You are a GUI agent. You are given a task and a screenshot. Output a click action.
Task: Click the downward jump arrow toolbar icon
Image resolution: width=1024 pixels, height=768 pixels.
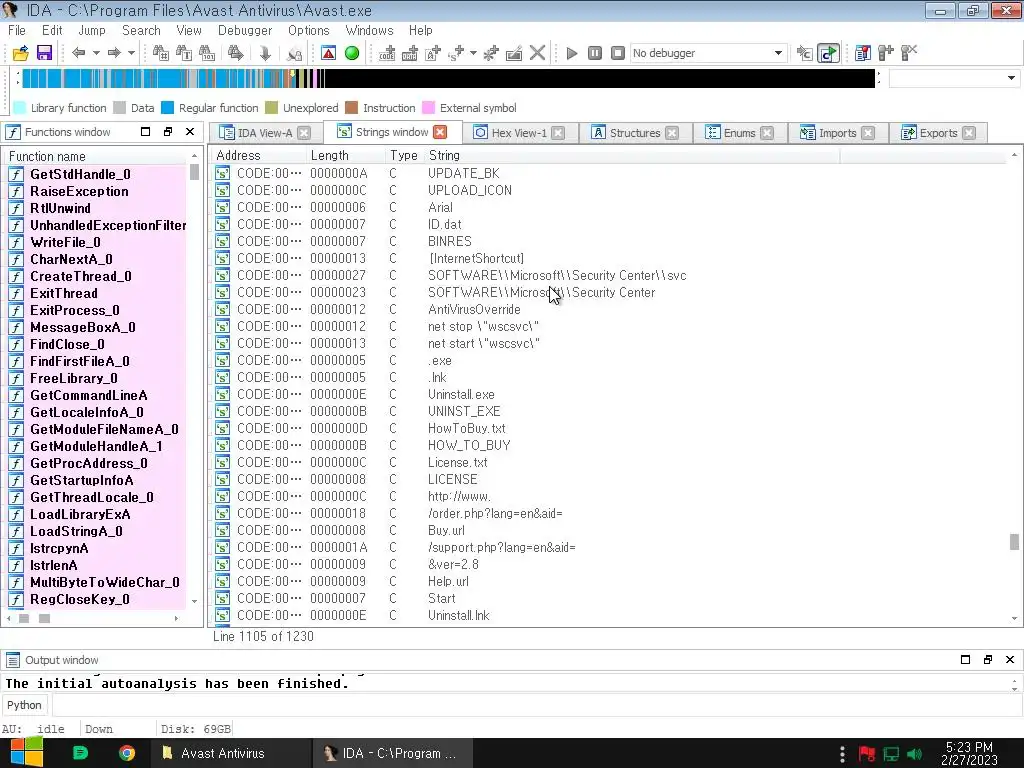tap(264, 53)
